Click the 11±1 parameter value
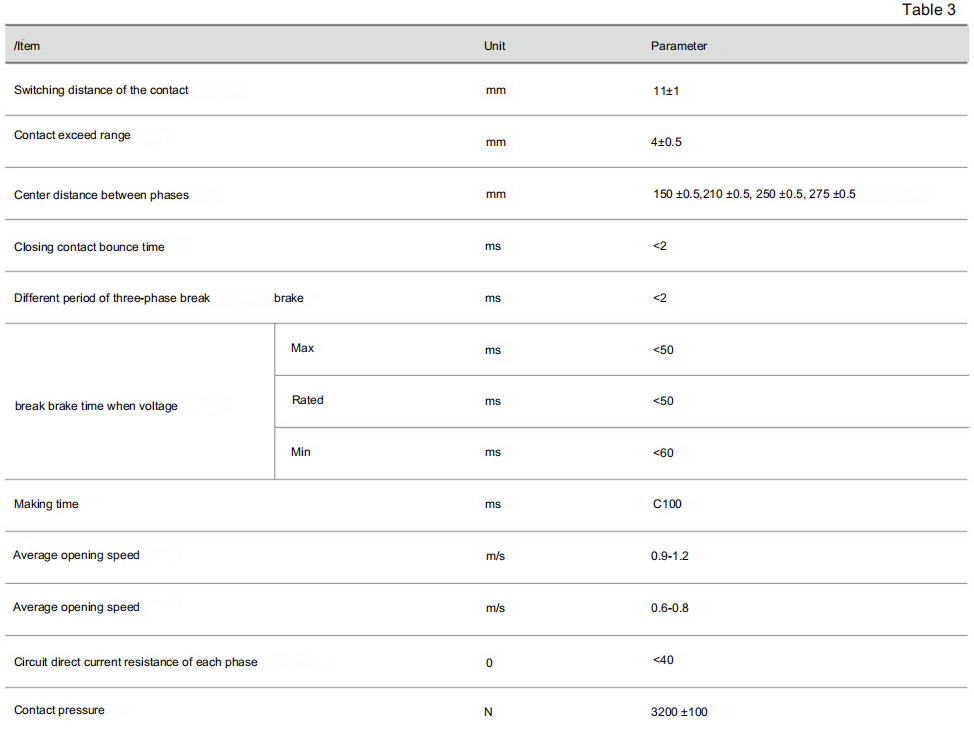974x734 pixels. [x=666, y=91]
